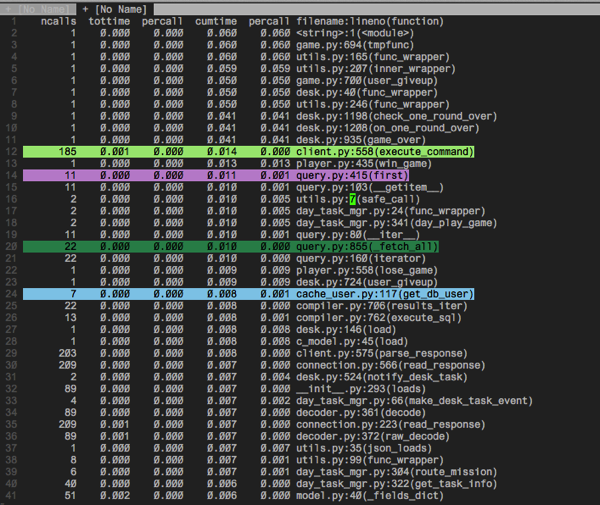Viewport: 600px width, 505px height.
Task: Click the player.py:435(win_game) entry
Action: (x=364, y=164)
